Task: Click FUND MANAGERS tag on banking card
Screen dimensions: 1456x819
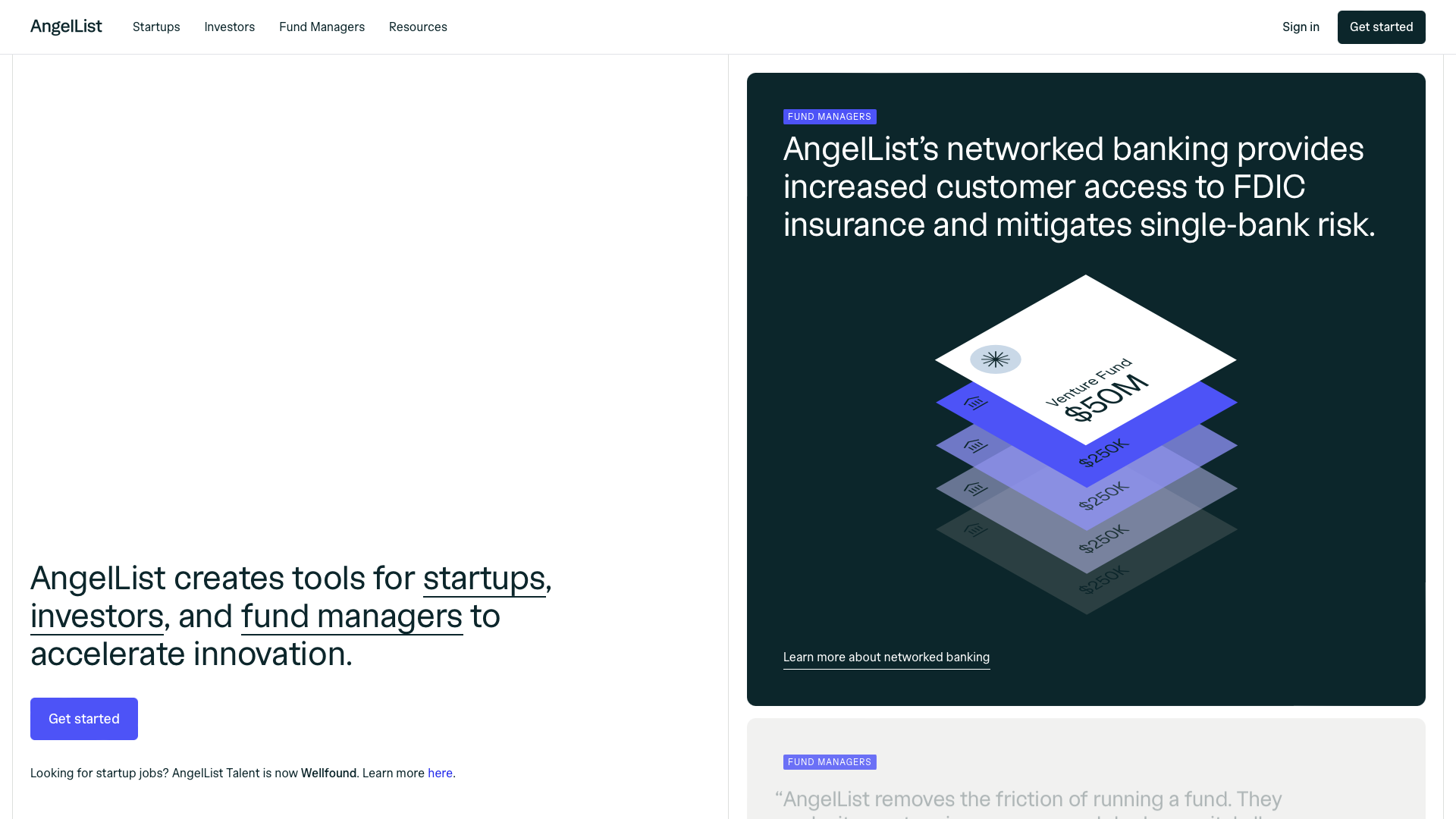Action: pyautogui.click(x=830, y=117)
